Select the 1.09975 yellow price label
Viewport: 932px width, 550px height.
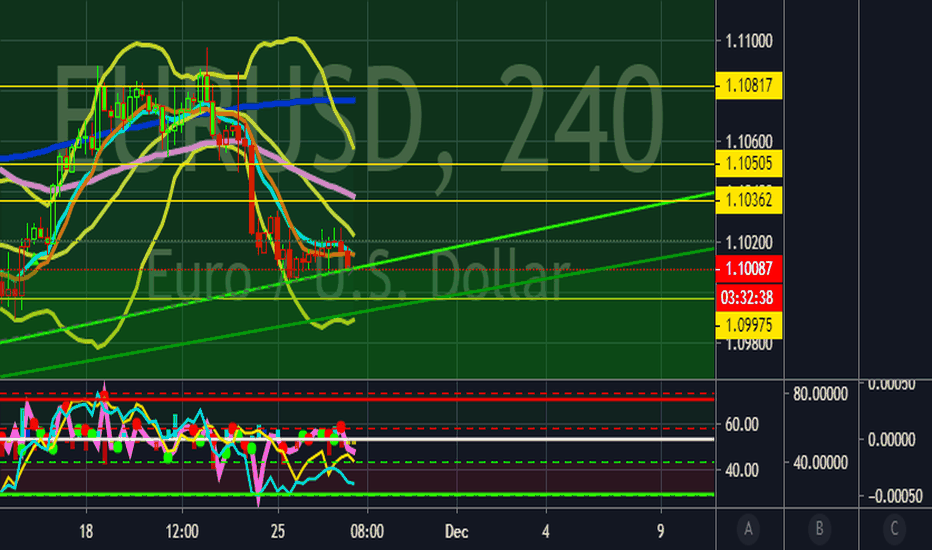point(750,324)
